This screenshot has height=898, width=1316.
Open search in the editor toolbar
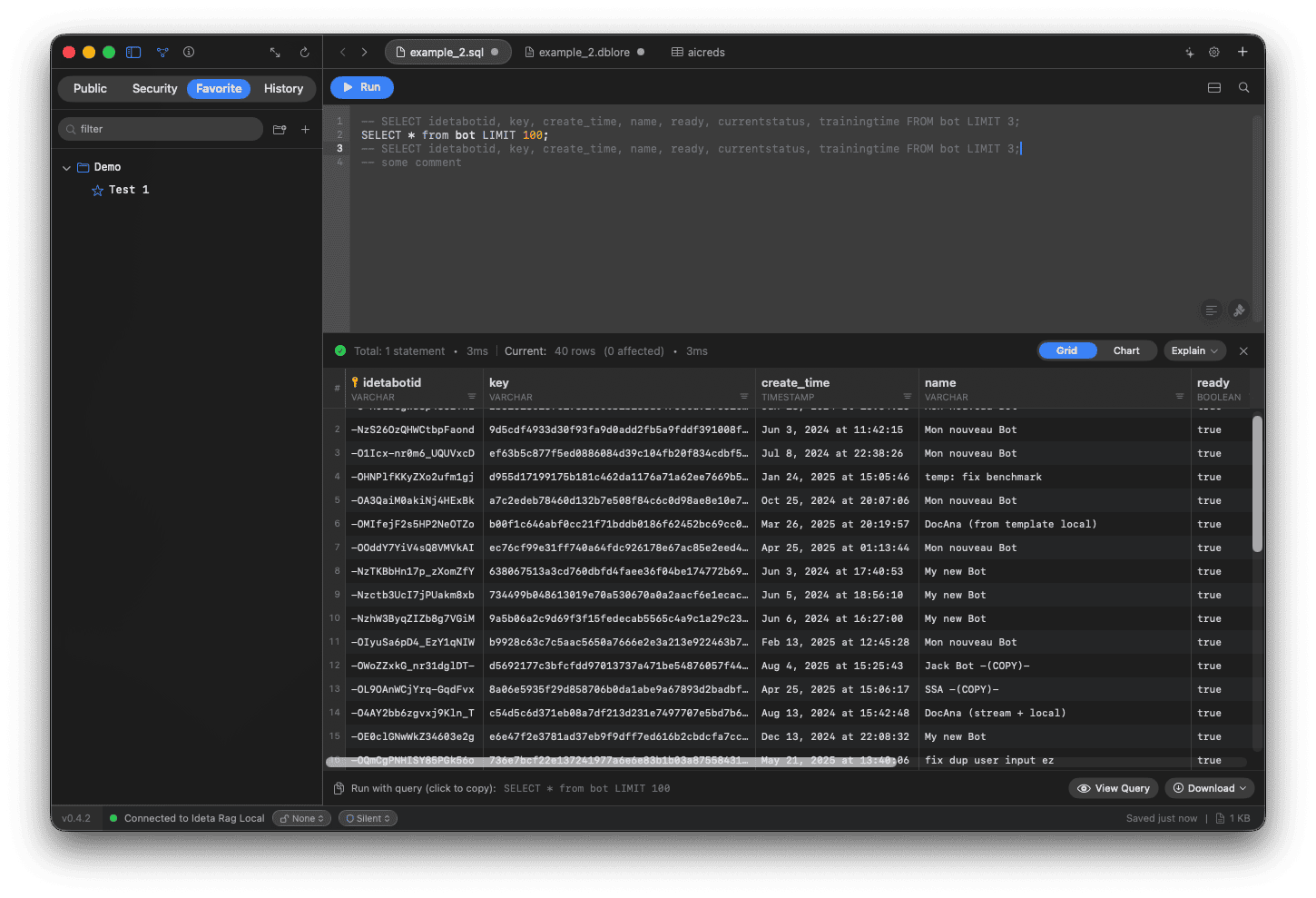(1244, 88)
